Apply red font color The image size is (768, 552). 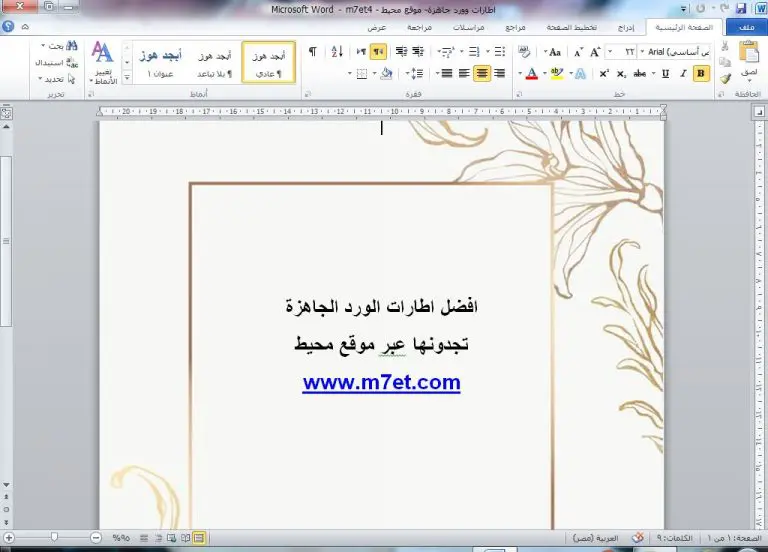[531, 73]
